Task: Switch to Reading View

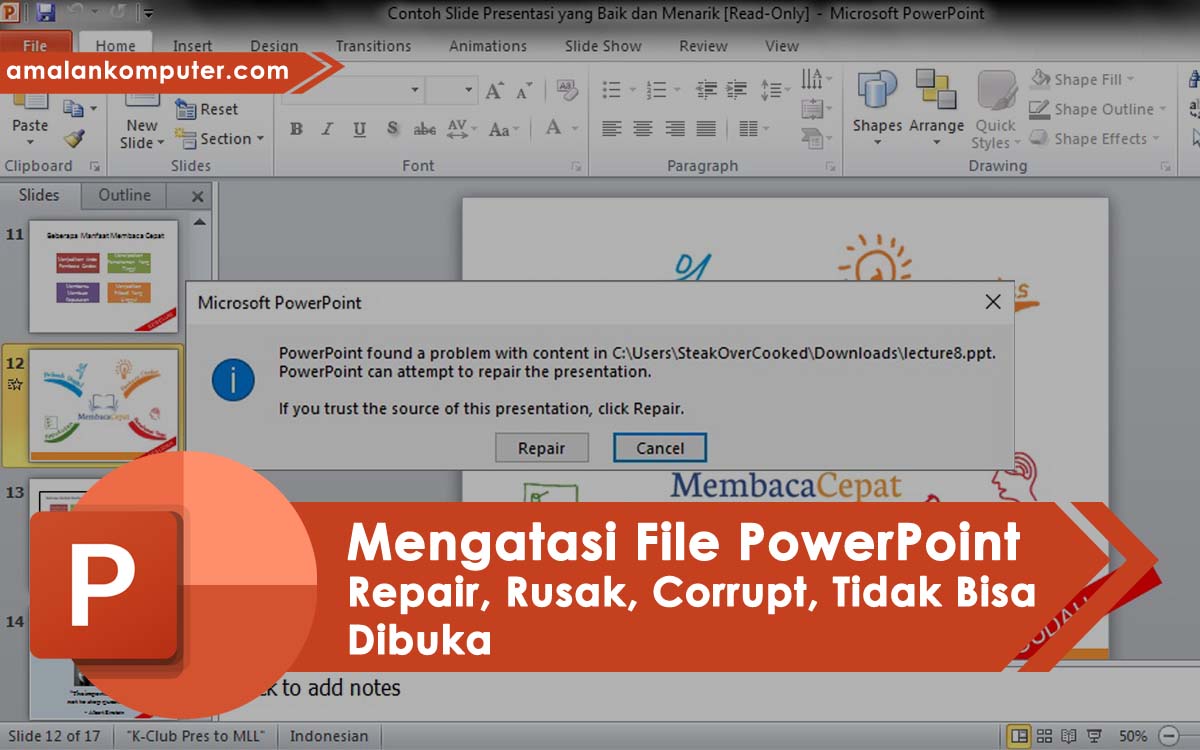Action: (x=1069, y=736)
